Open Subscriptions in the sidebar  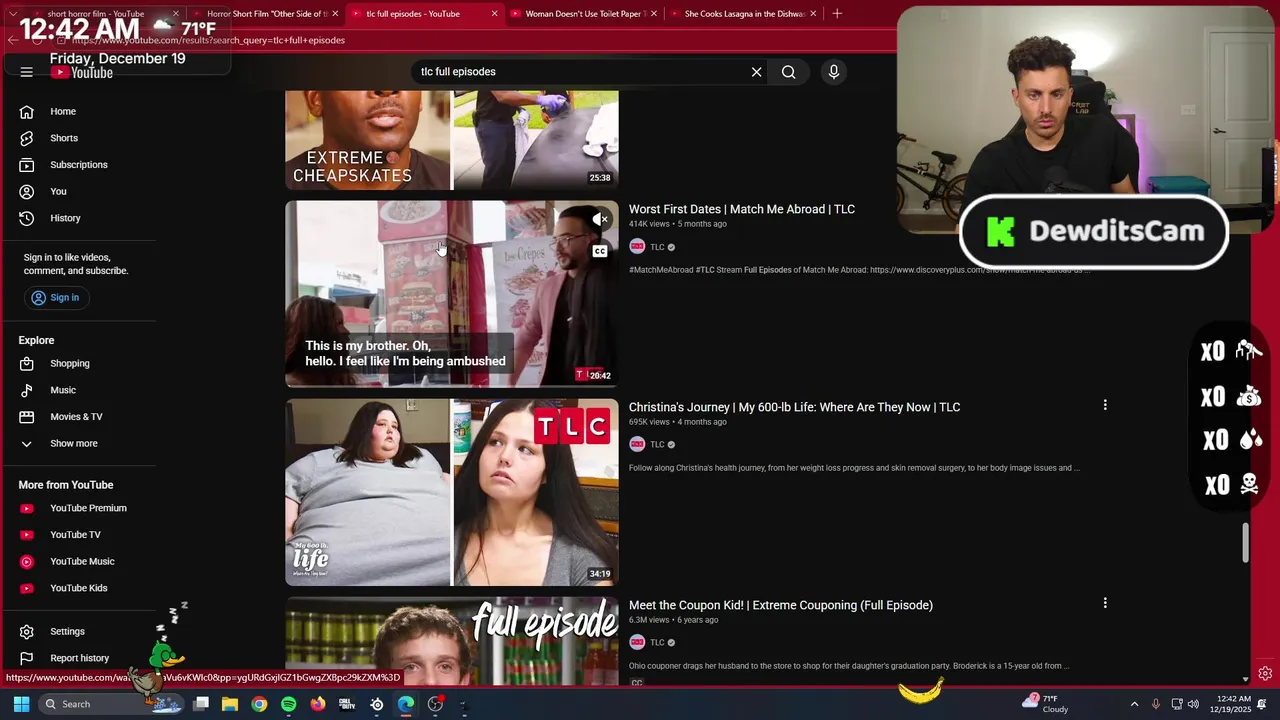click(80, 165)
